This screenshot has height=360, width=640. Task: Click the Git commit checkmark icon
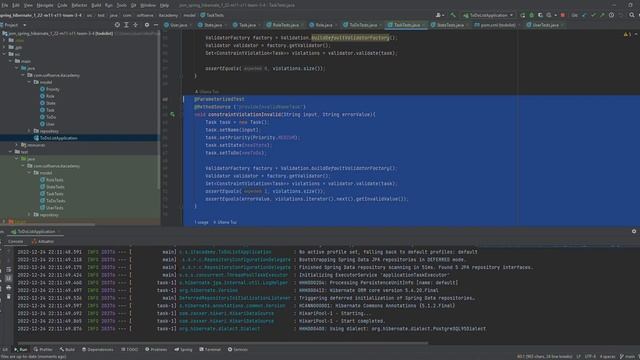[593, 15]
